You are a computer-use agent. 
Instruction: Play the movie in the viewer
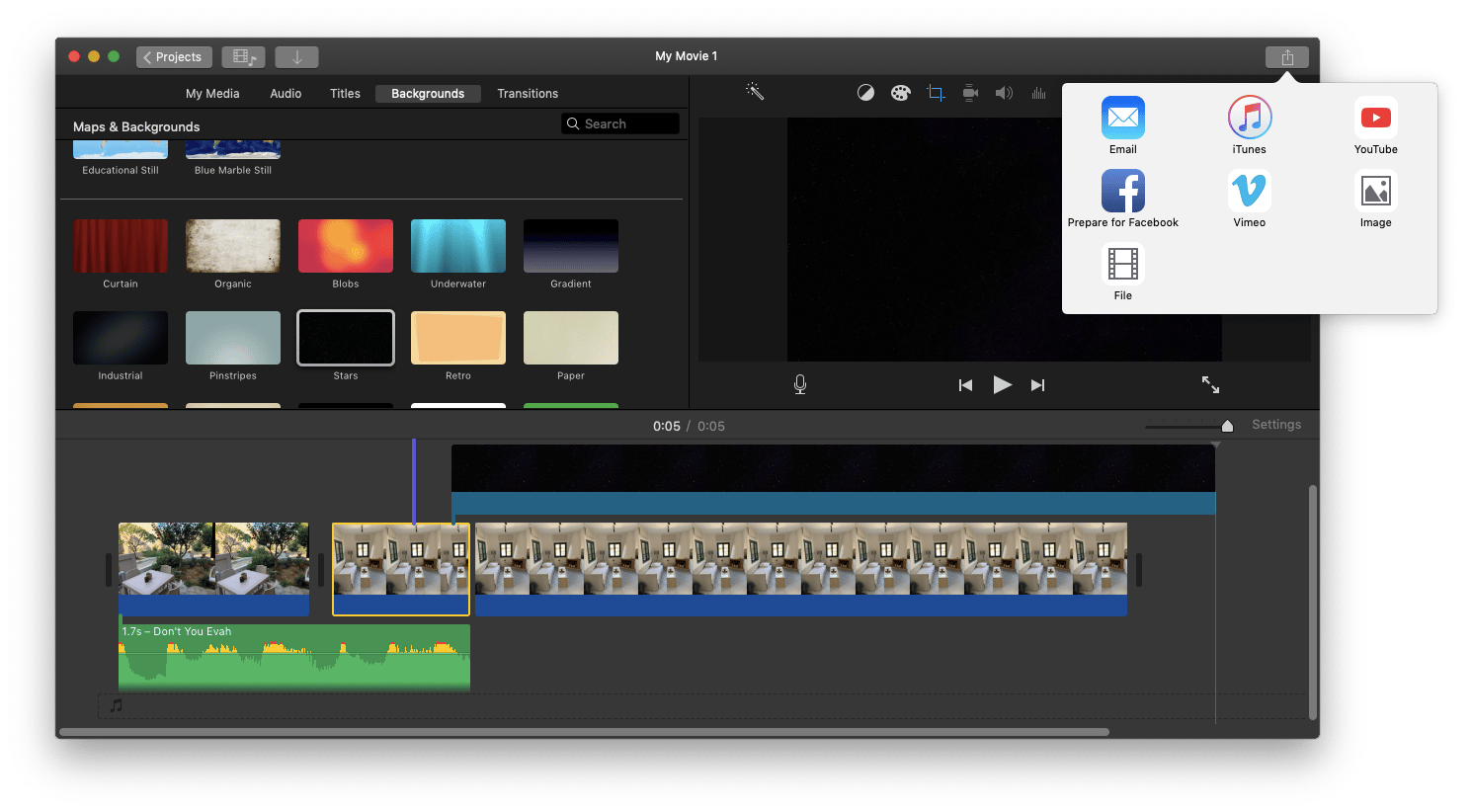click(1002, 384)
